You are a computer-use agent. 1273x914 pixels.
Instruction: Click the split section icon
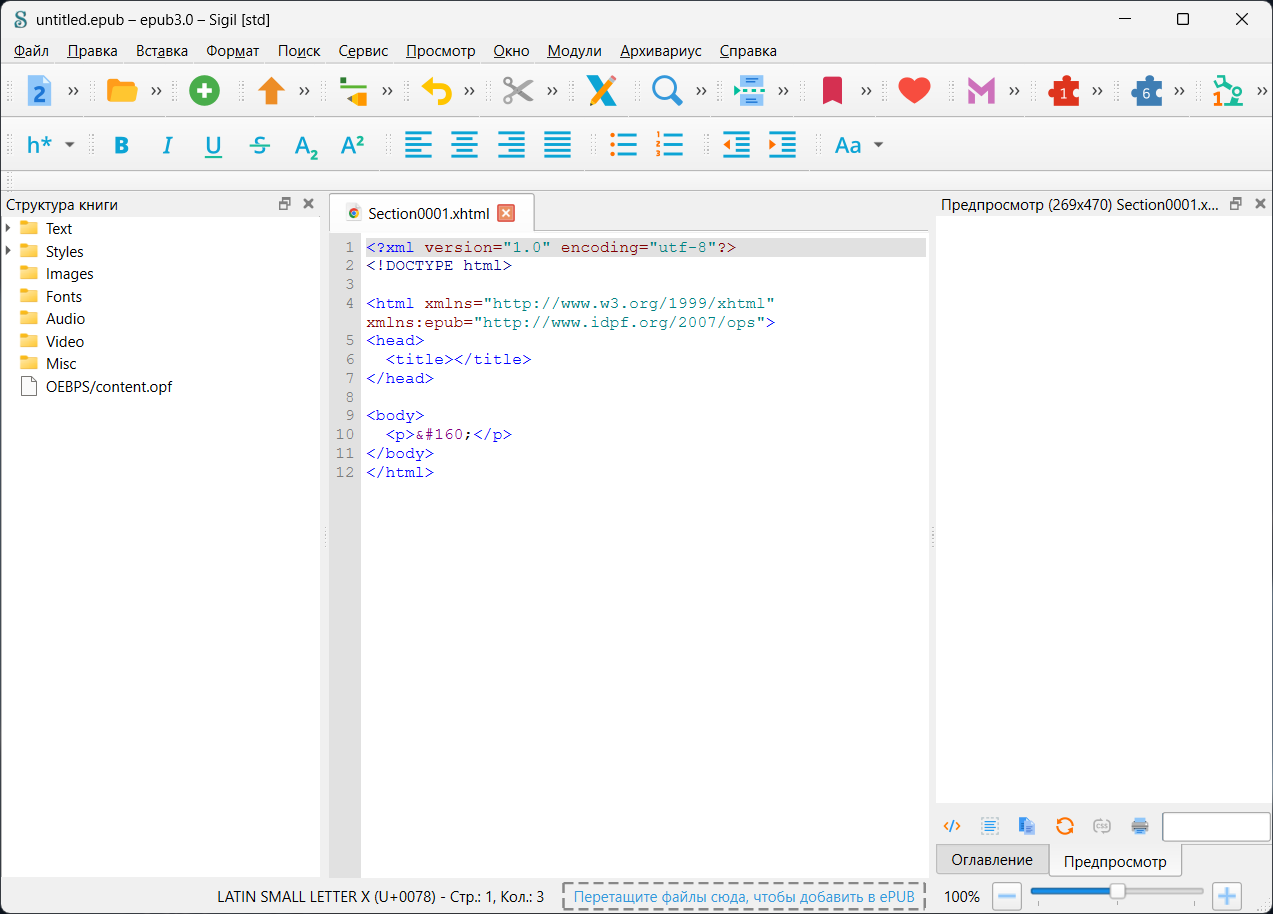point(749,91)
